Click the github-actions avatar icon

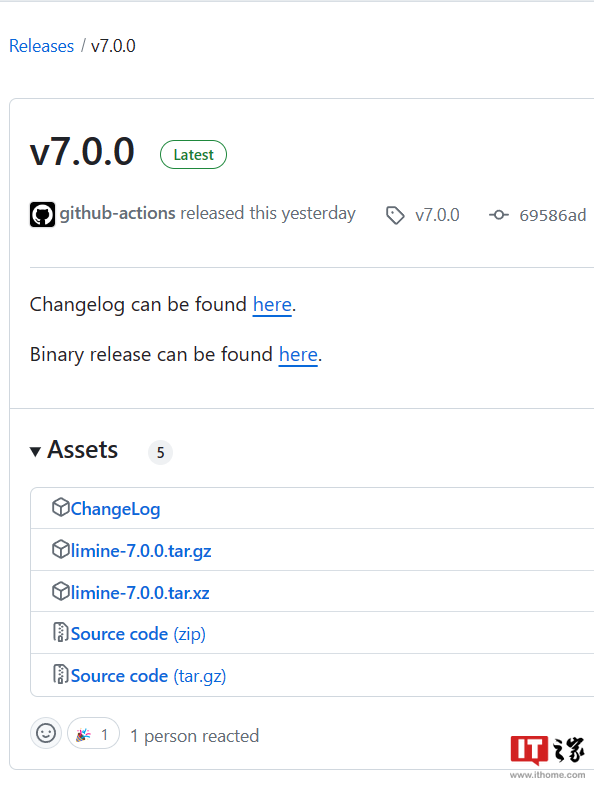coord(42,214)
